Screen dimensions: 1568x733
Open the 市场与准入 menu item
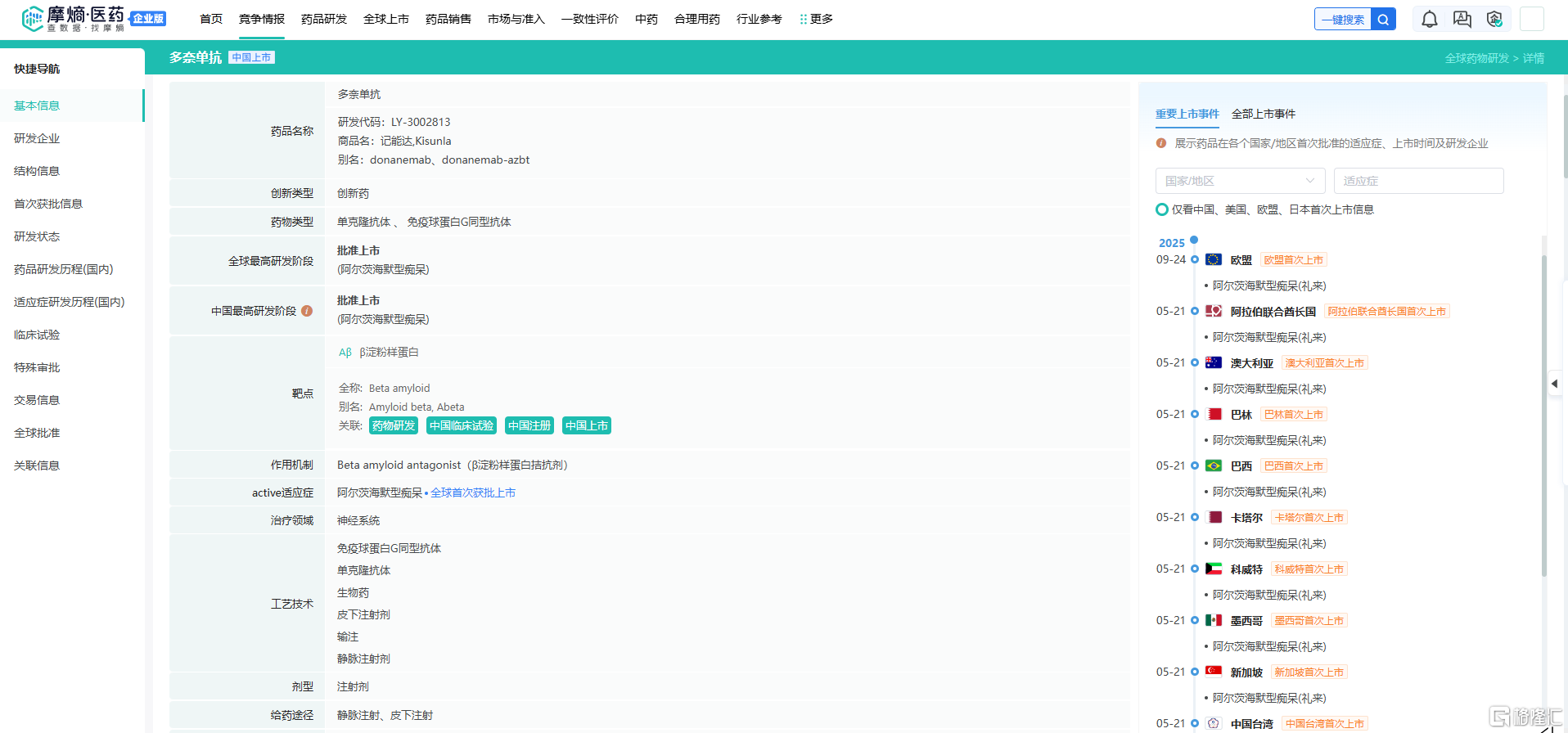[x=516, y=19]
